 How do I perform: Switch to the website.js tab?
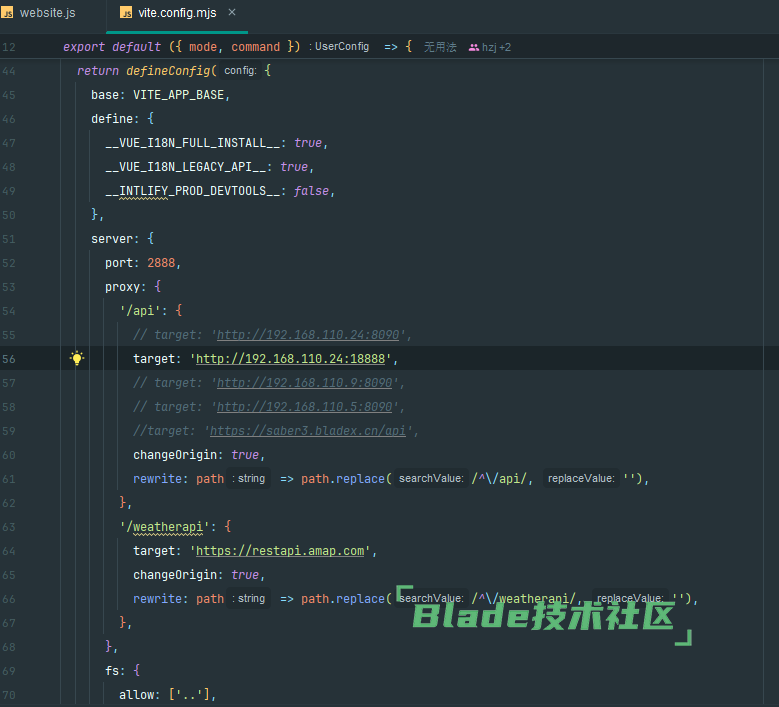tap(47, 14)
